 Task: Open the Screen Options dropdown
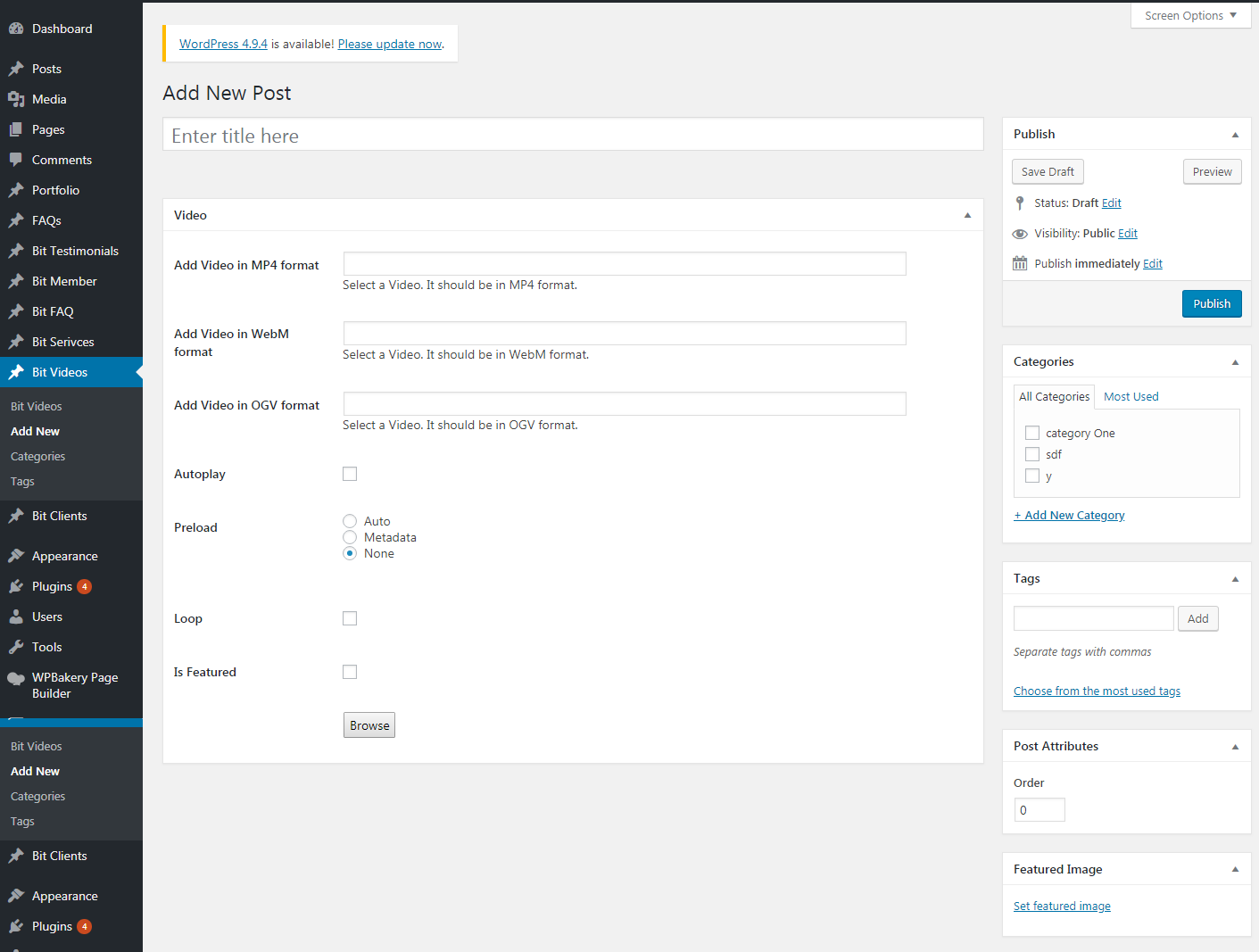(1190, 15)
